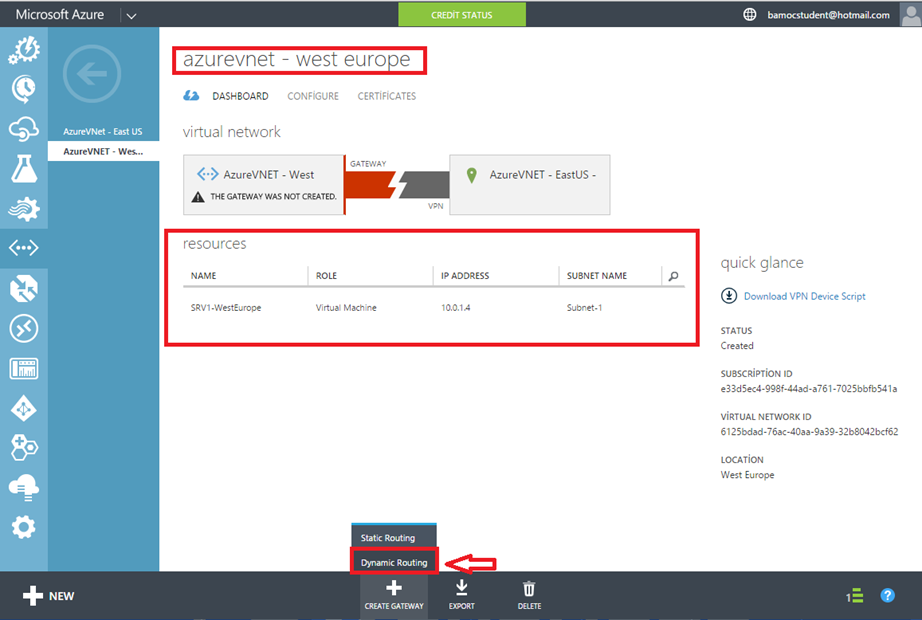Expand the Microsoft Azure dropdown chevron
Image resolution: width=922 pixels, height=620 pixels.
point(131,16)
